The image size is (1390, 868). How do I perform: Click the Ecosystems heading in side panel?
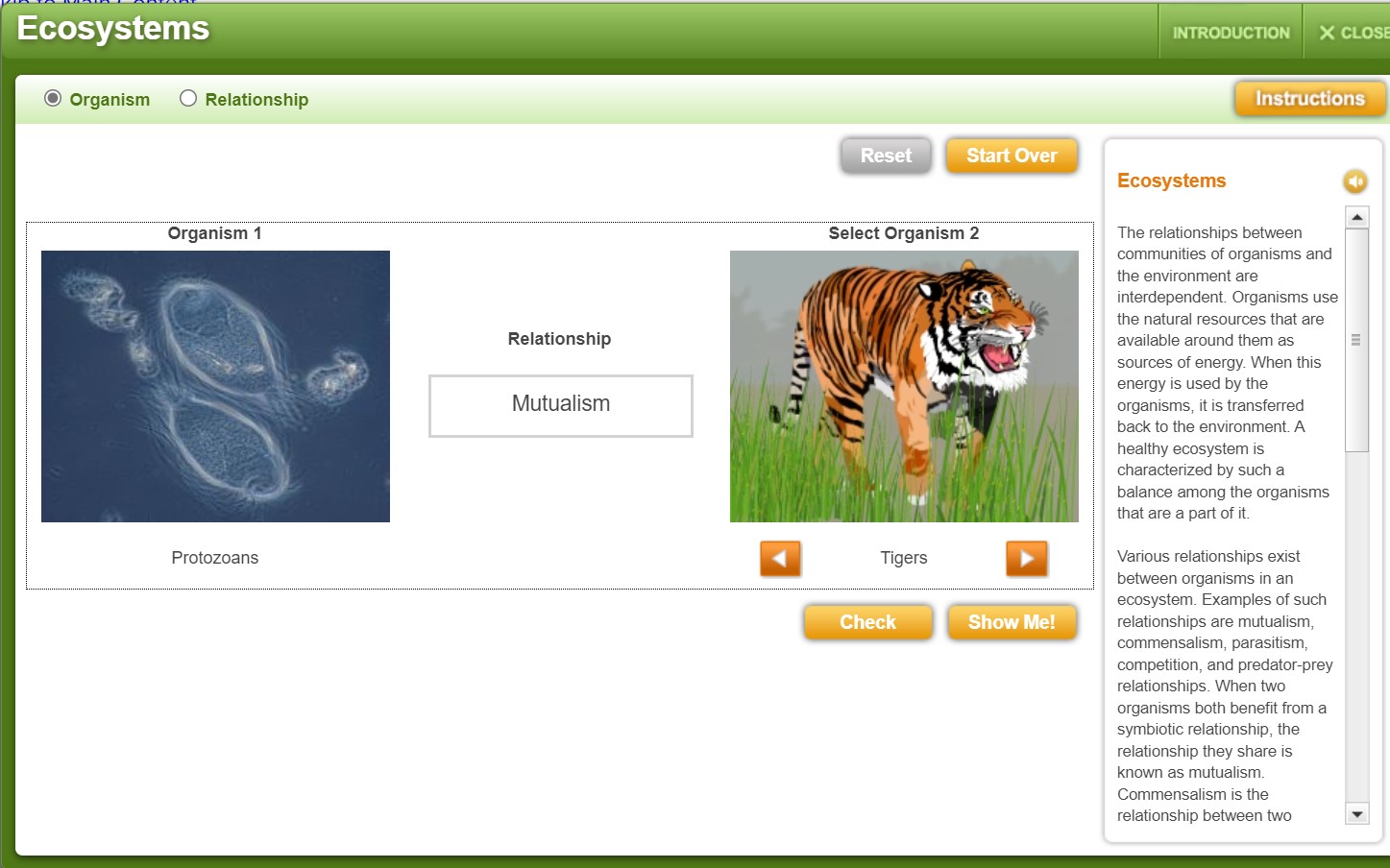tap(1171, 181)
